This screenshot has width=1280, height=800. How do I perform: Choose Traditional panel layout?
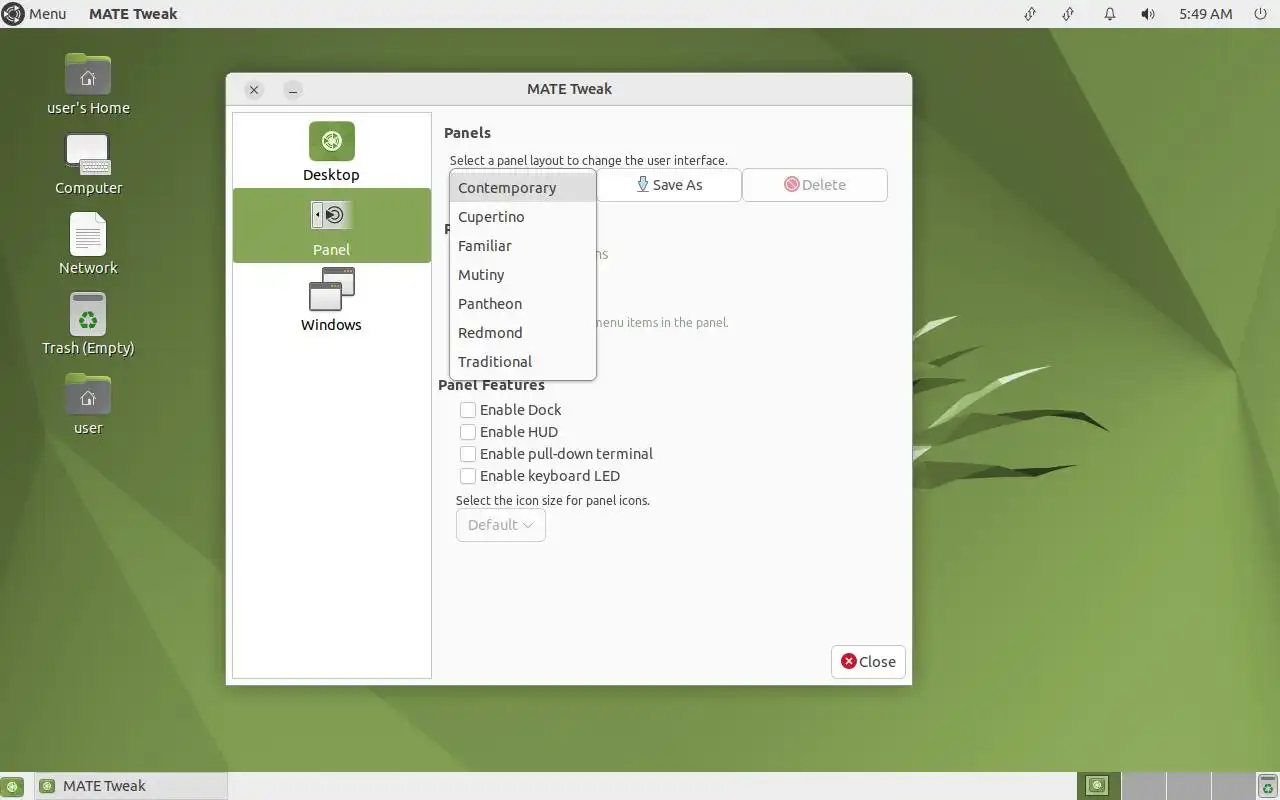coord(523,362)
